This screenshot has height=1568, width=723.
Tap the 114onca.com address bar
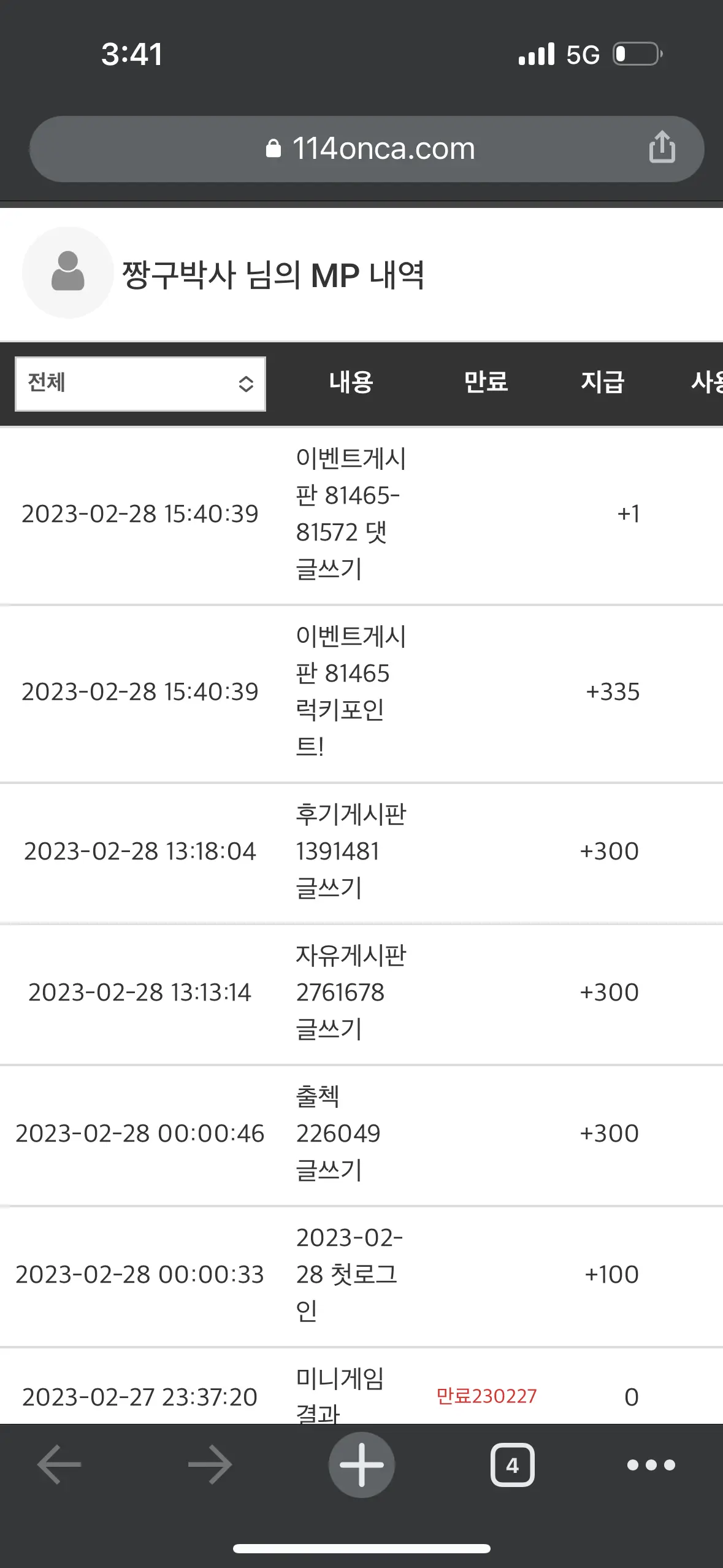(x=367, y=148)
